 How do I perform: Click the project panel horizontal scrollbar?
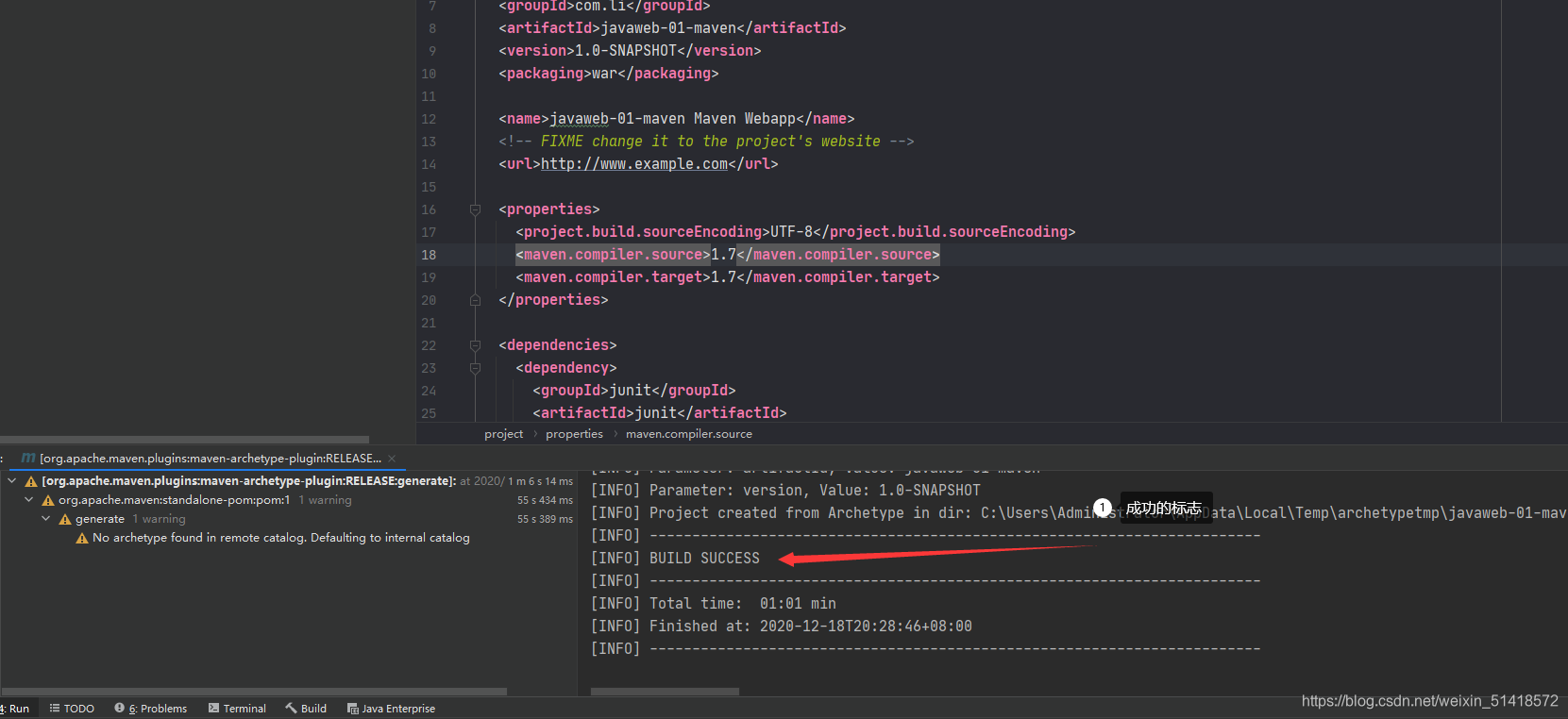pyautogui.click(x=184, y=440)
